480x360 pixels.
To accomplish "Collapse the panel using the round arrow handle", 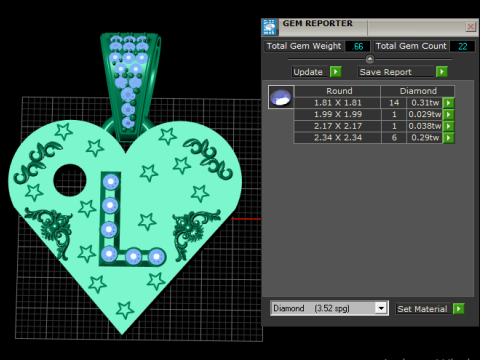I will [x=370, y=59].
